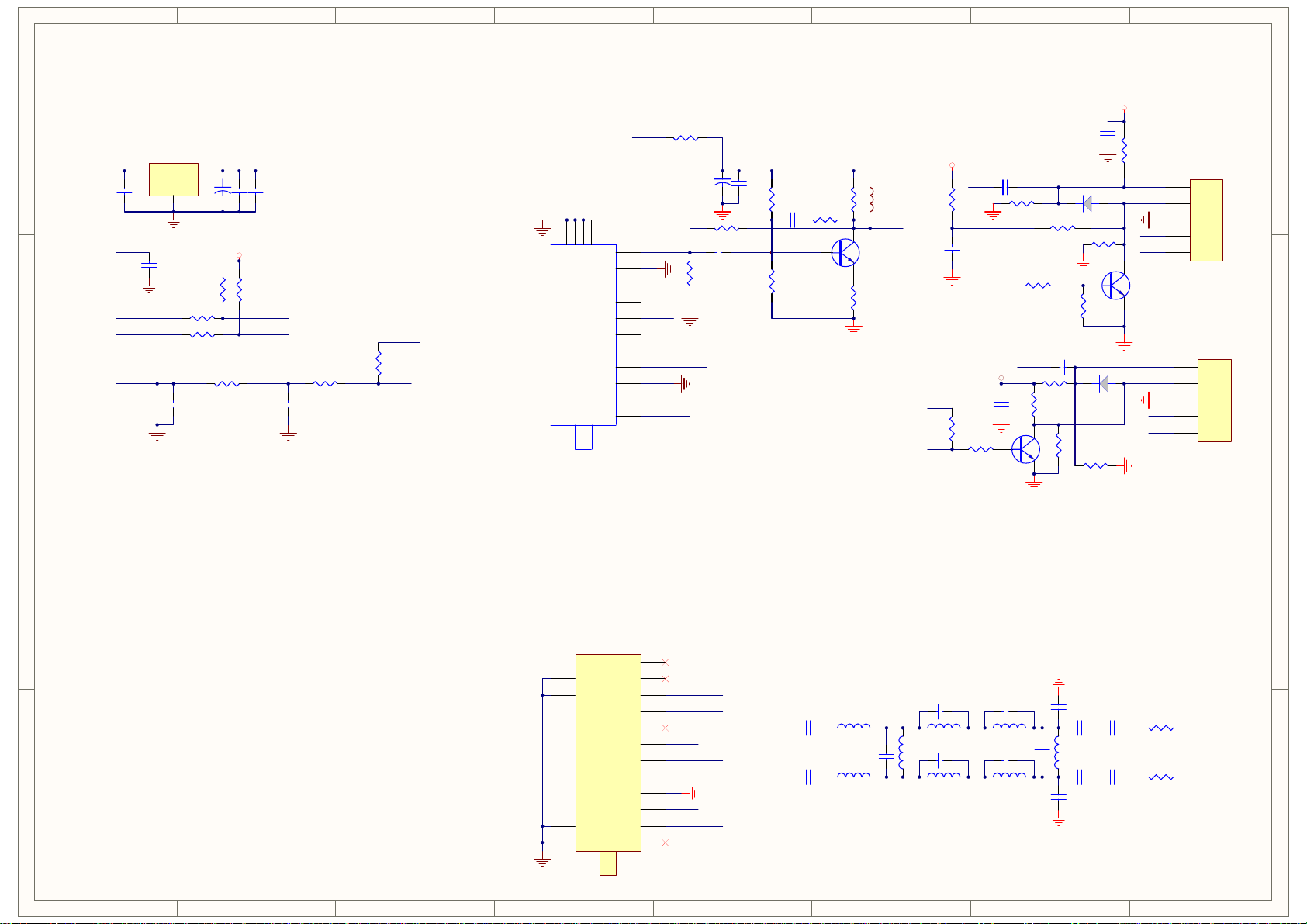Click the brown inductor beside the center transistor
This screenshot has height=924, width=1307.
point(870,200)
